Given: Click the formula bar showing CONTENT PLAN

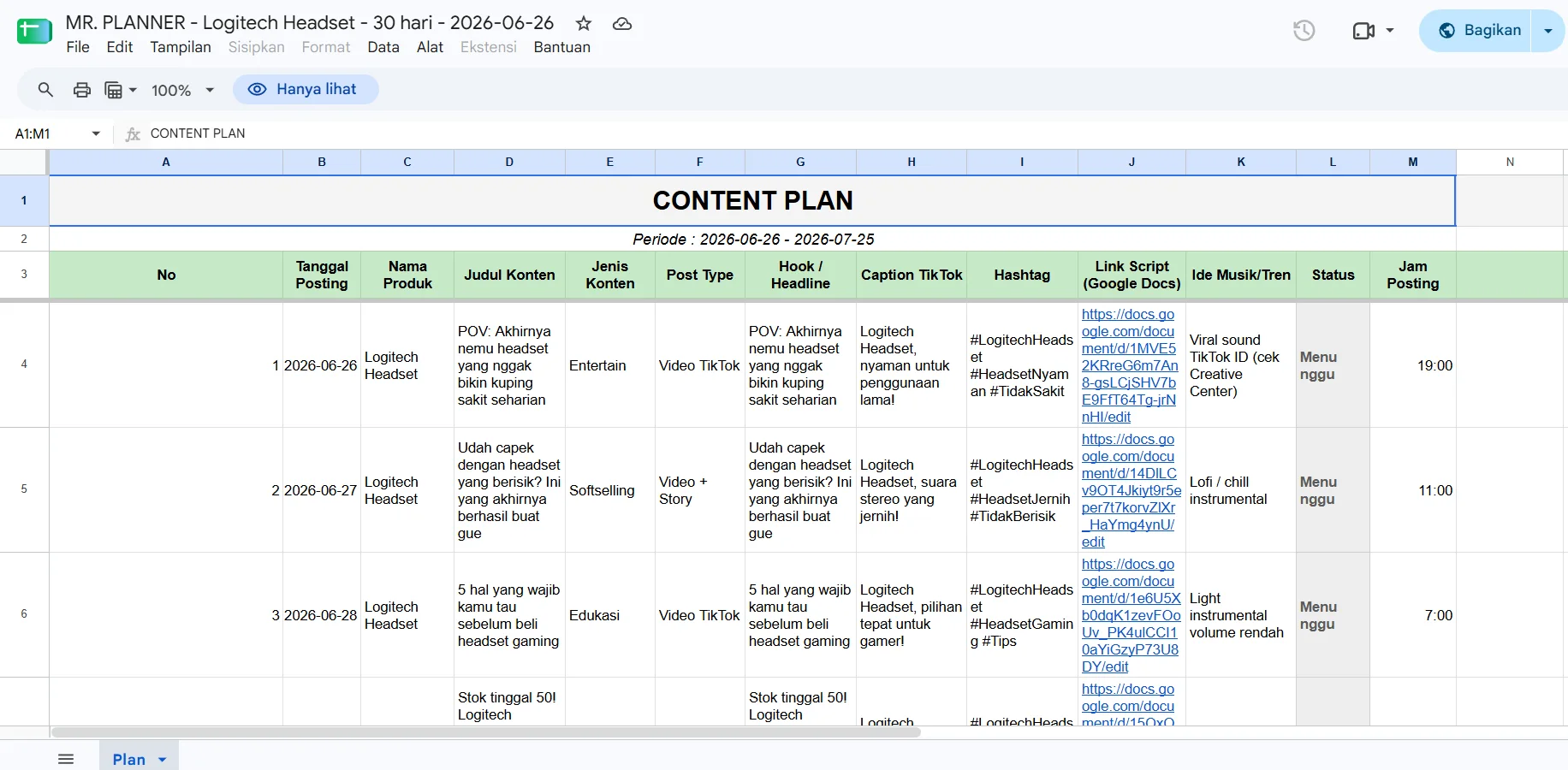Looking at the screenshot, I should tap(856, 133).
